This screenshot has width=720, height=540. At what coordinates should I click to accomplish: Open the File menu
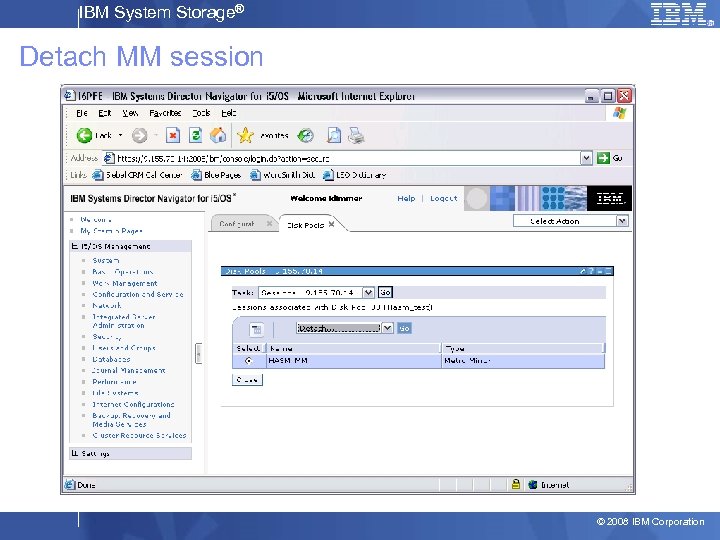coord(82,113)
